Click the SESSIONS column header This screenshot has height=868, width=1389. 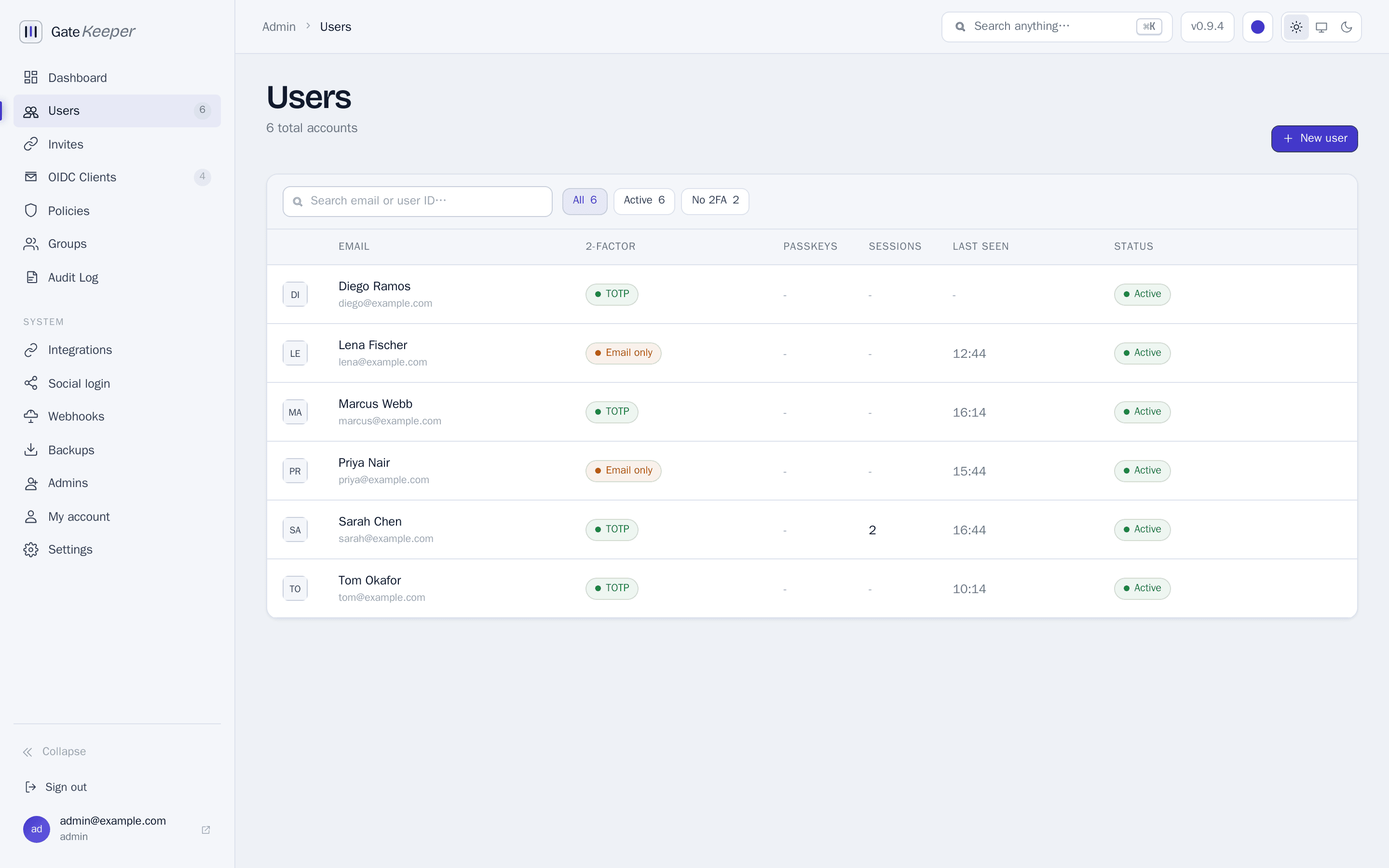(x=895, y=246)
